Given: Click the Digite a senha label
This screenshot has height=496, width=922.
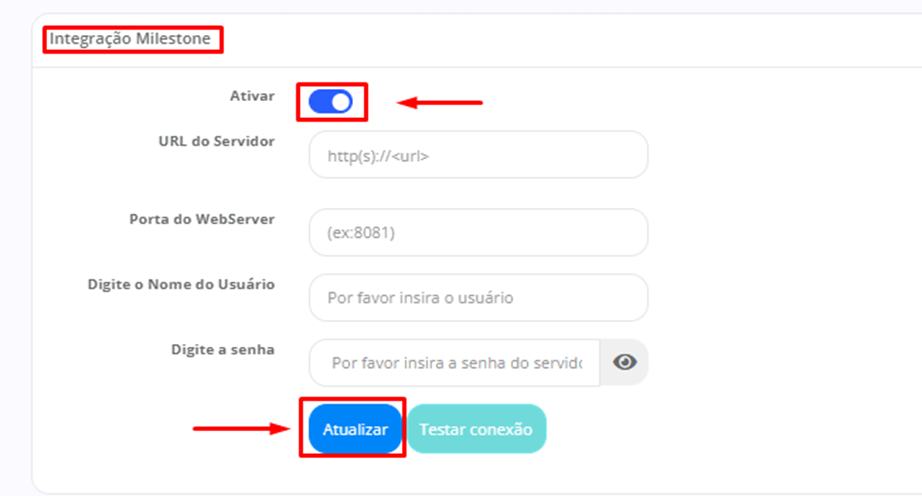Looking at the screenshot, I should pyautogui.click(x=223, y=350).
